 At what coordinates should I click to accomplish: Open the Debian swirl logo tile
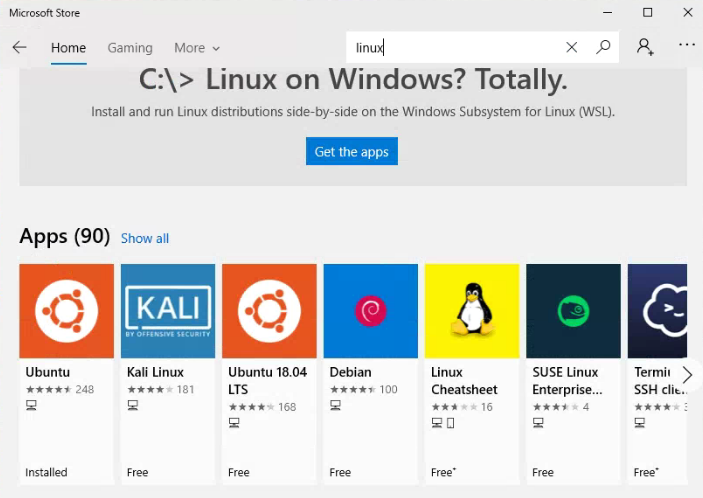coord(370,311)
